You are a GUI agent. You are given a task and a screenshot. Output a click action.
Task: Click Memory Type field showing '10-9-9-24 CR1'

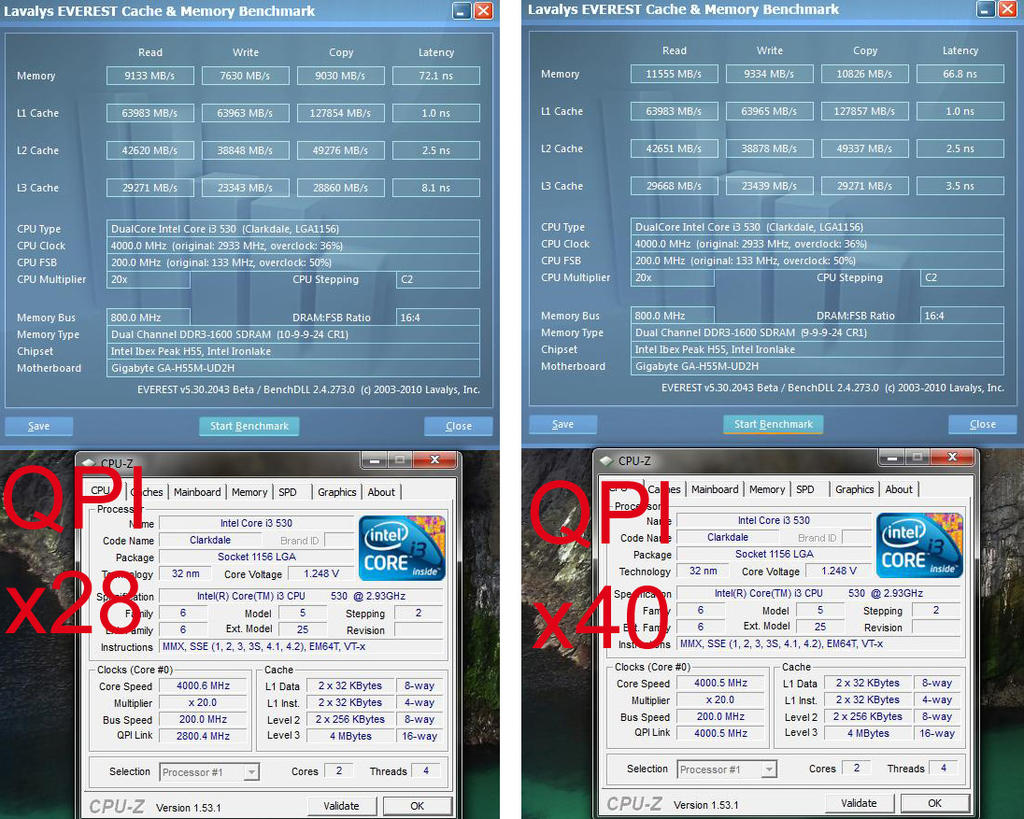pyautogui.click(x=293, y=334)
